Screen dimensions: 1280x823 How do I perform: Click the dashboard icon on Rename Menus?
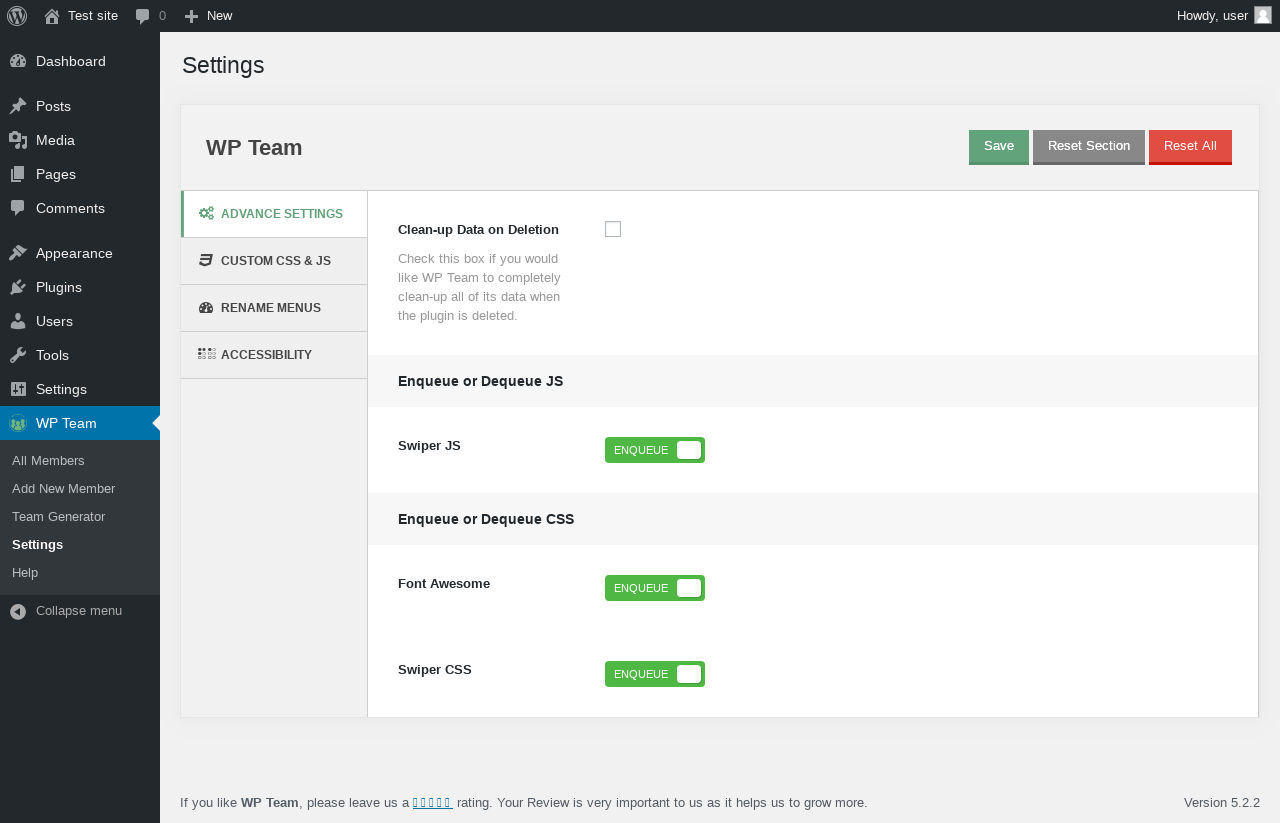click(206, 307)
